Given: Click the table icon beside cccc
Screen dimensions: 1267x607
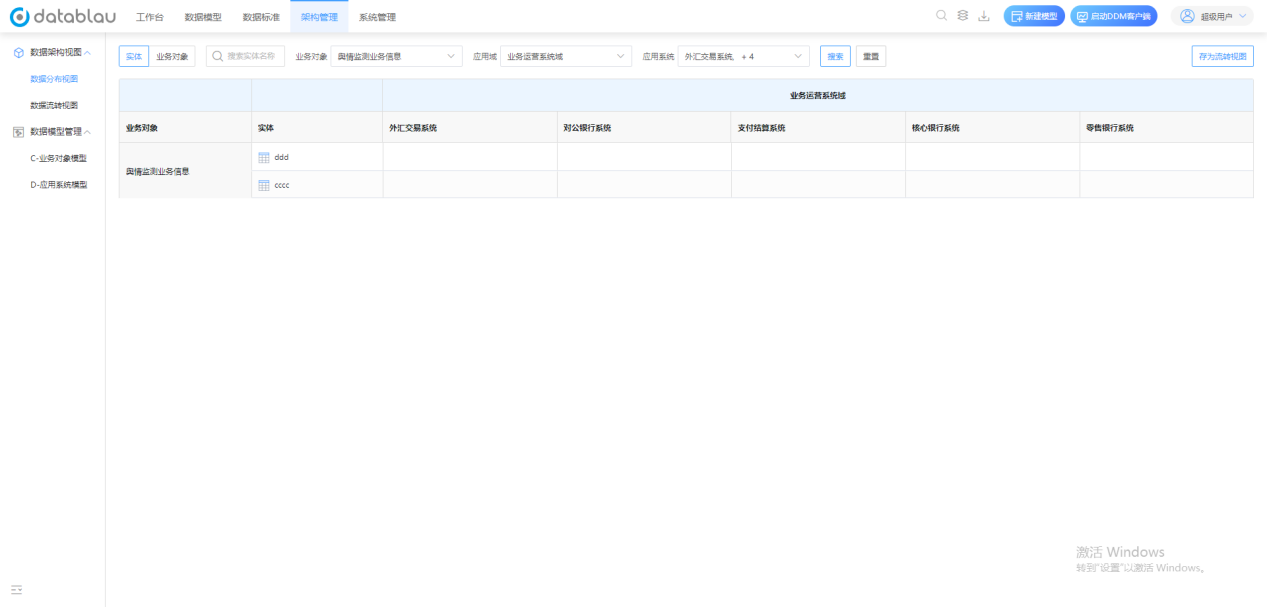Looking at the screenshot, I should (264, 185).
